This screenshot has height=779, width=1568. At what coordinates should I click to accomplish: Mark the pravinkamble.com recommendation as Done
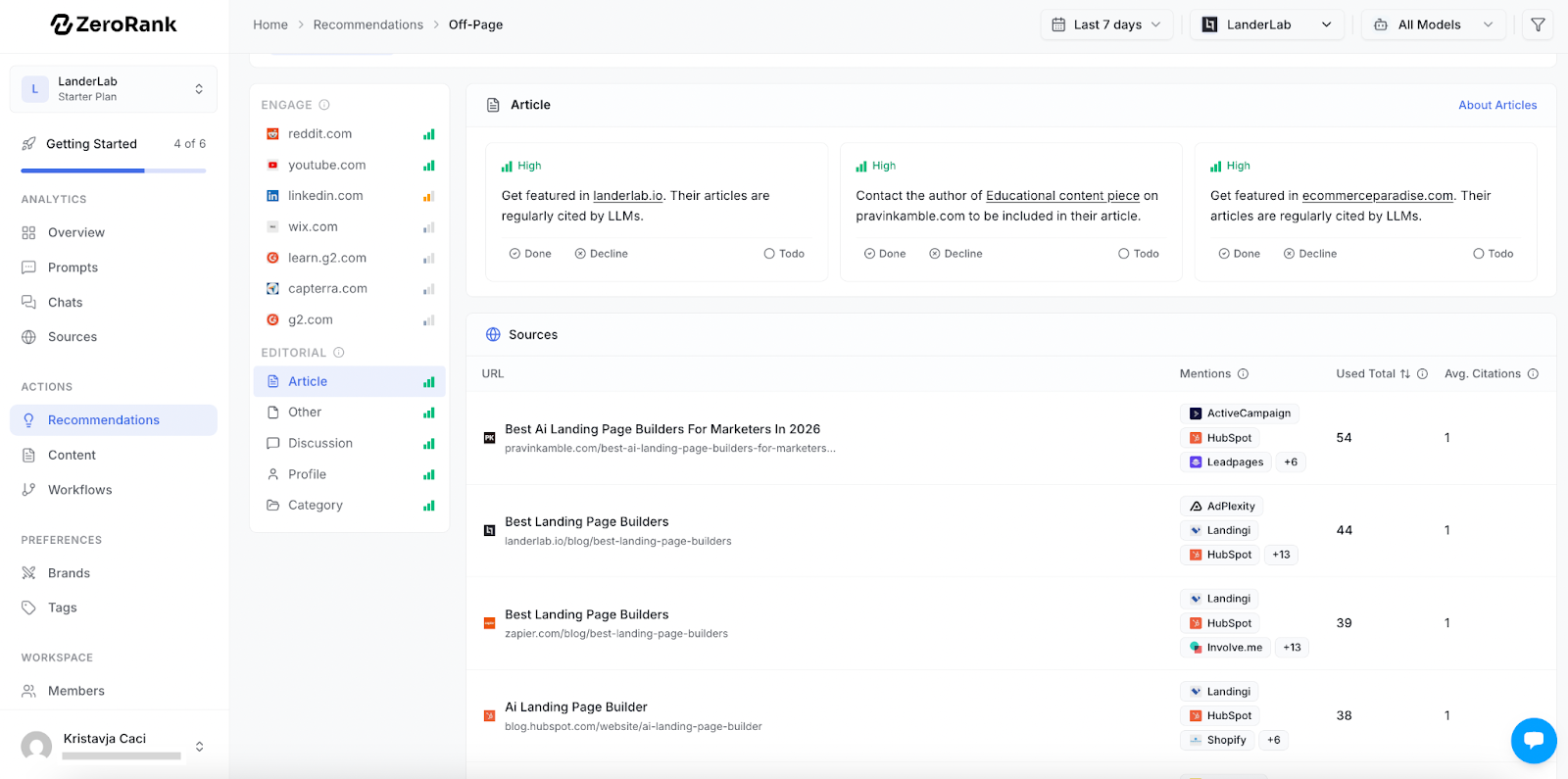coord(885,254)
